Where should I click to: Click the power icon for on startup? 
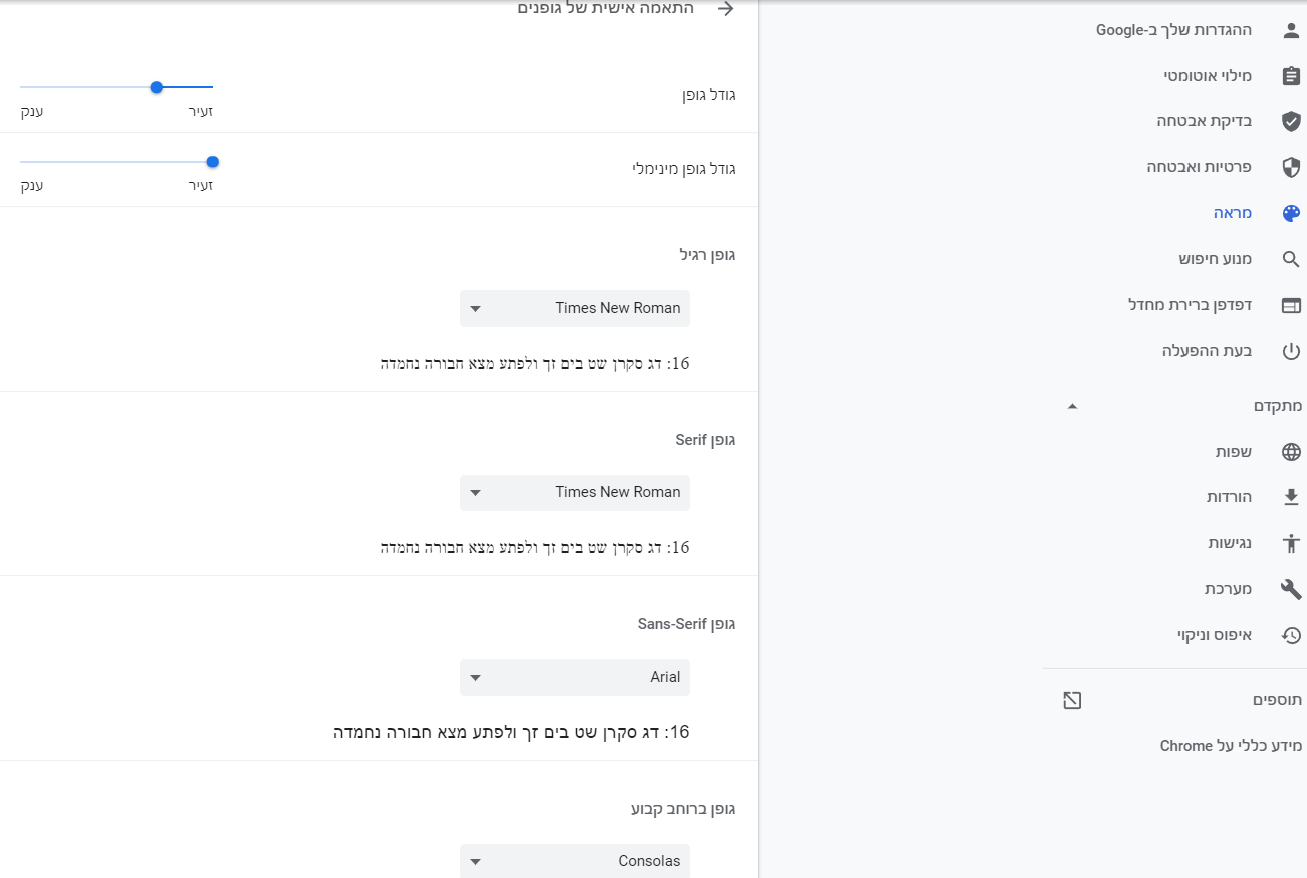click(1291, 351)
